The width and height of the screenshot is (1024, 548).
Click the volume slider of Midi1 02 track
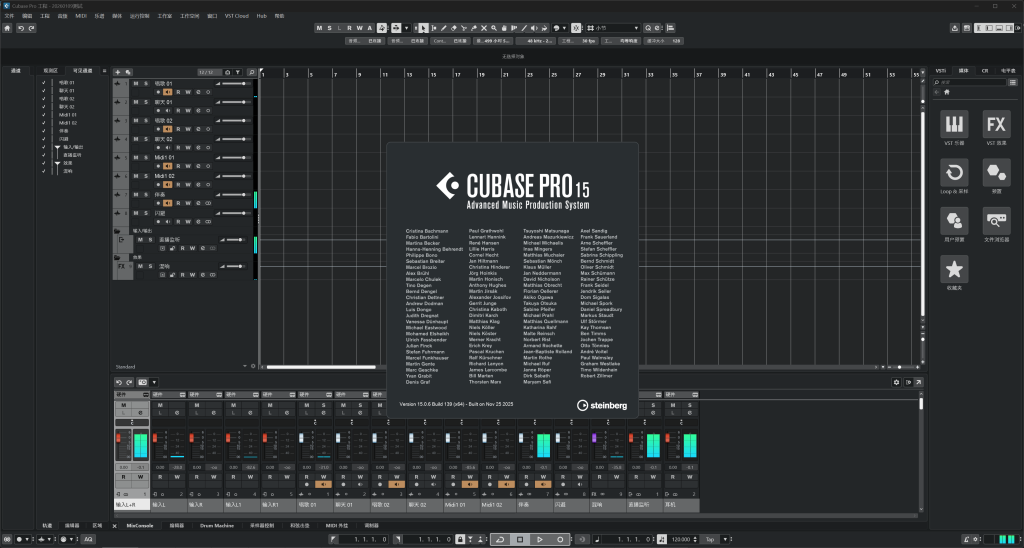(x=234, y=176)
